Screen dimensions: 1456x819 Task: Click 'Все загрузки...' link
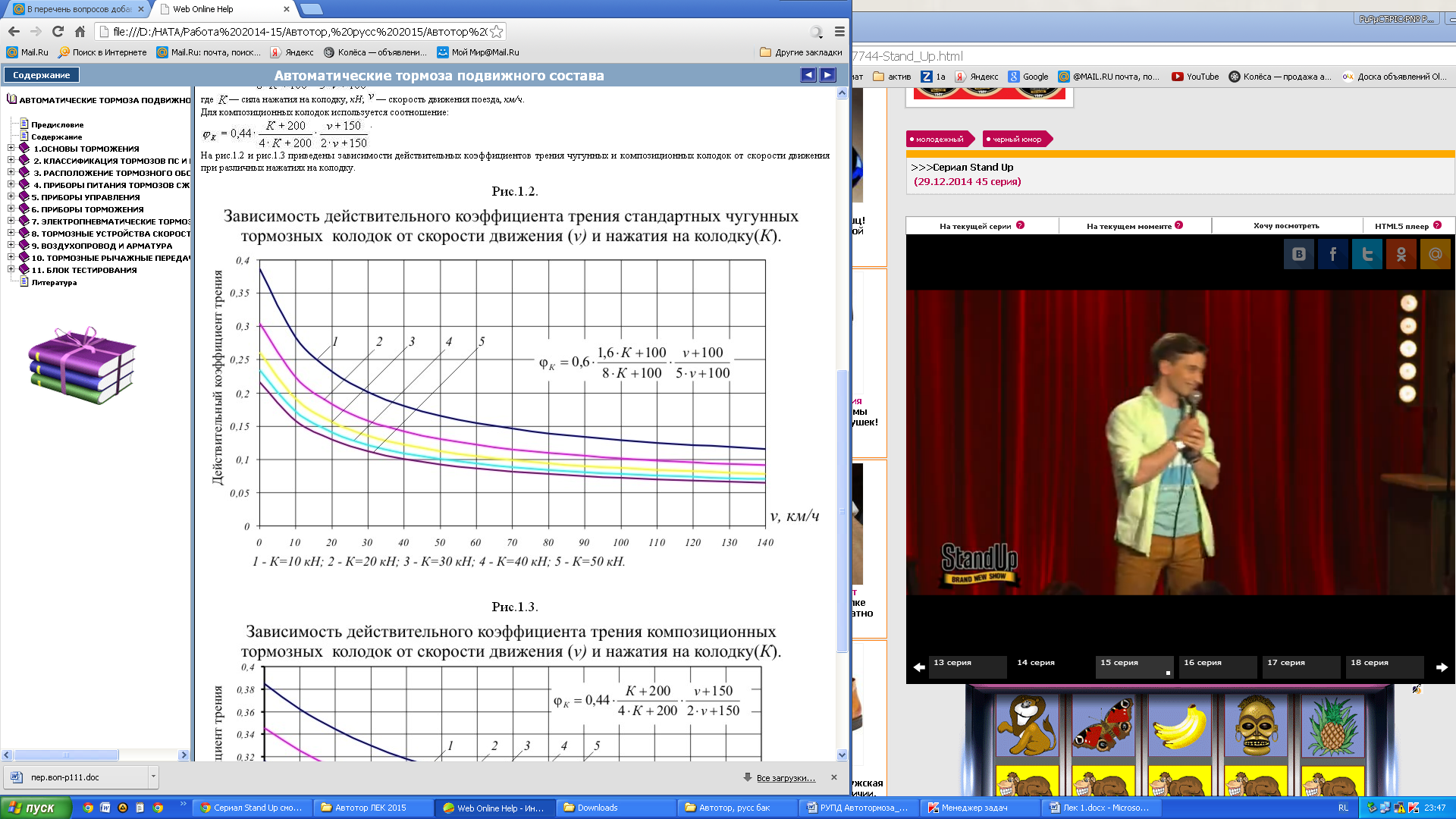(x=786, y=778)
